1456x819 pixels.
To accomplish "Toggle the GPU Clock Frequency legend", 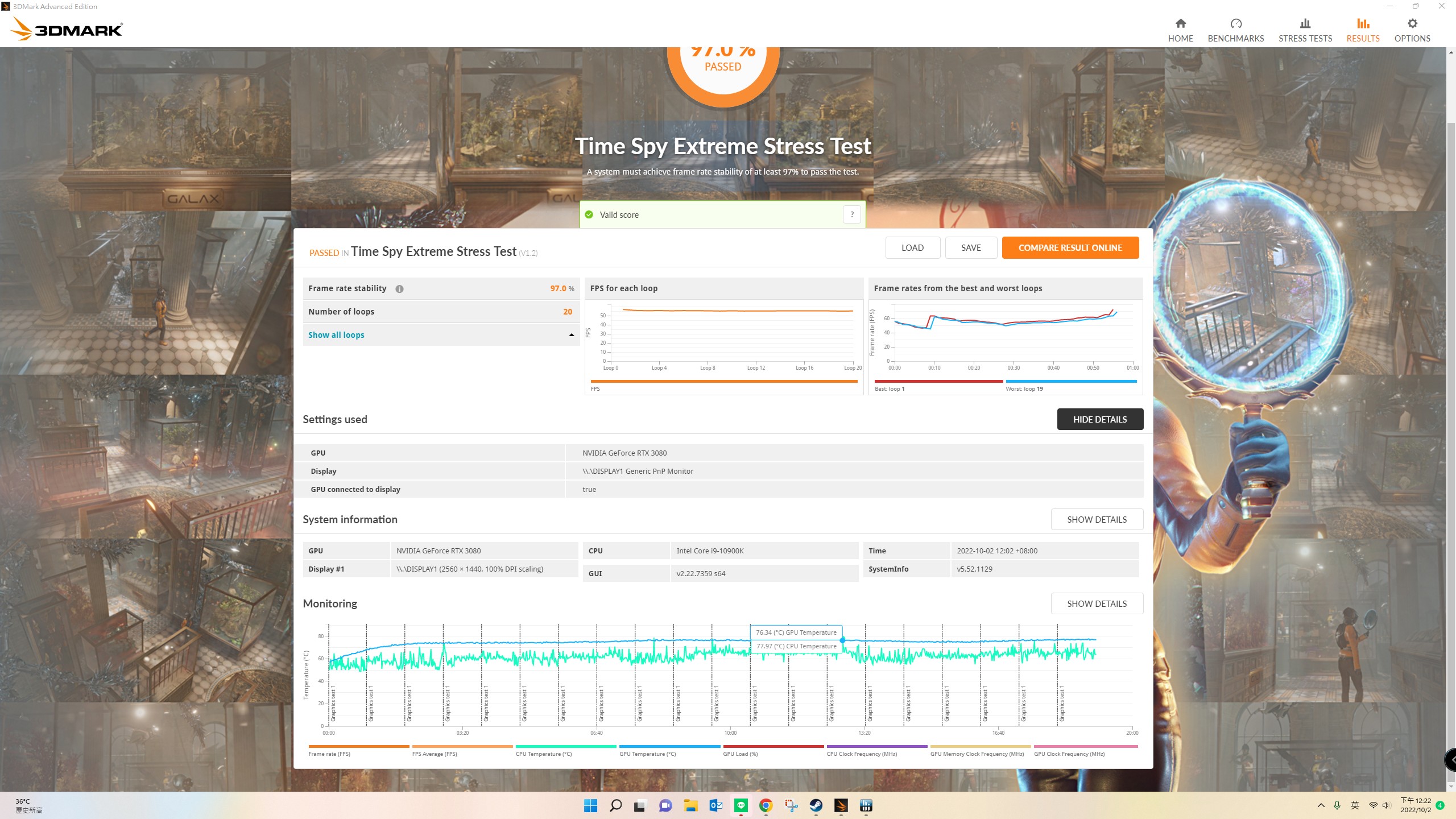I will pyautogui.click(x=1085, y=751).
